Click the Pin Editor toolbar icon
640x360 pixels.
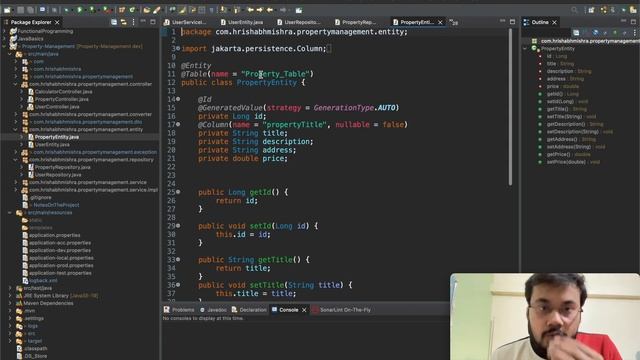coord(299,10)
